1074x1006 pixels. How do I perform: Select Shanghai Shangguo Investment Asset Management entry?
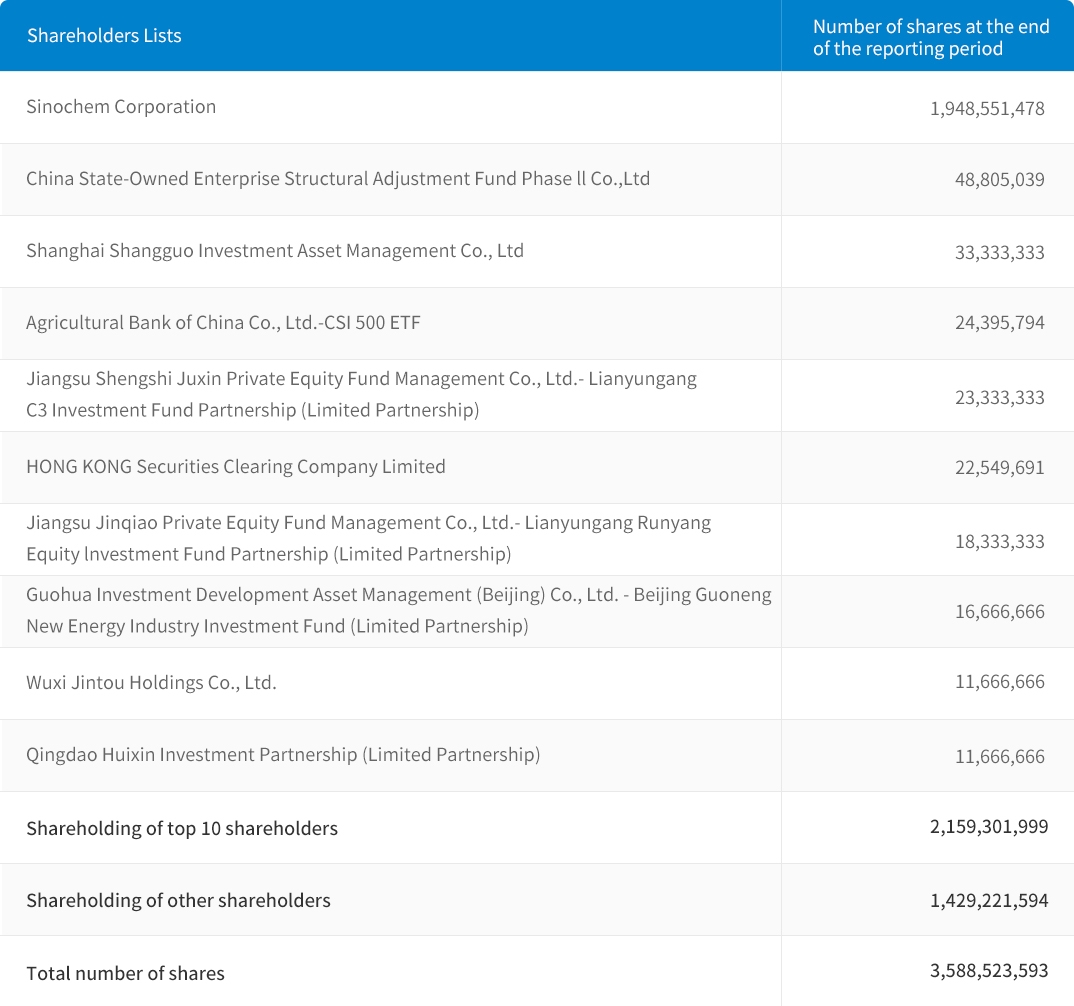point(275,251)
